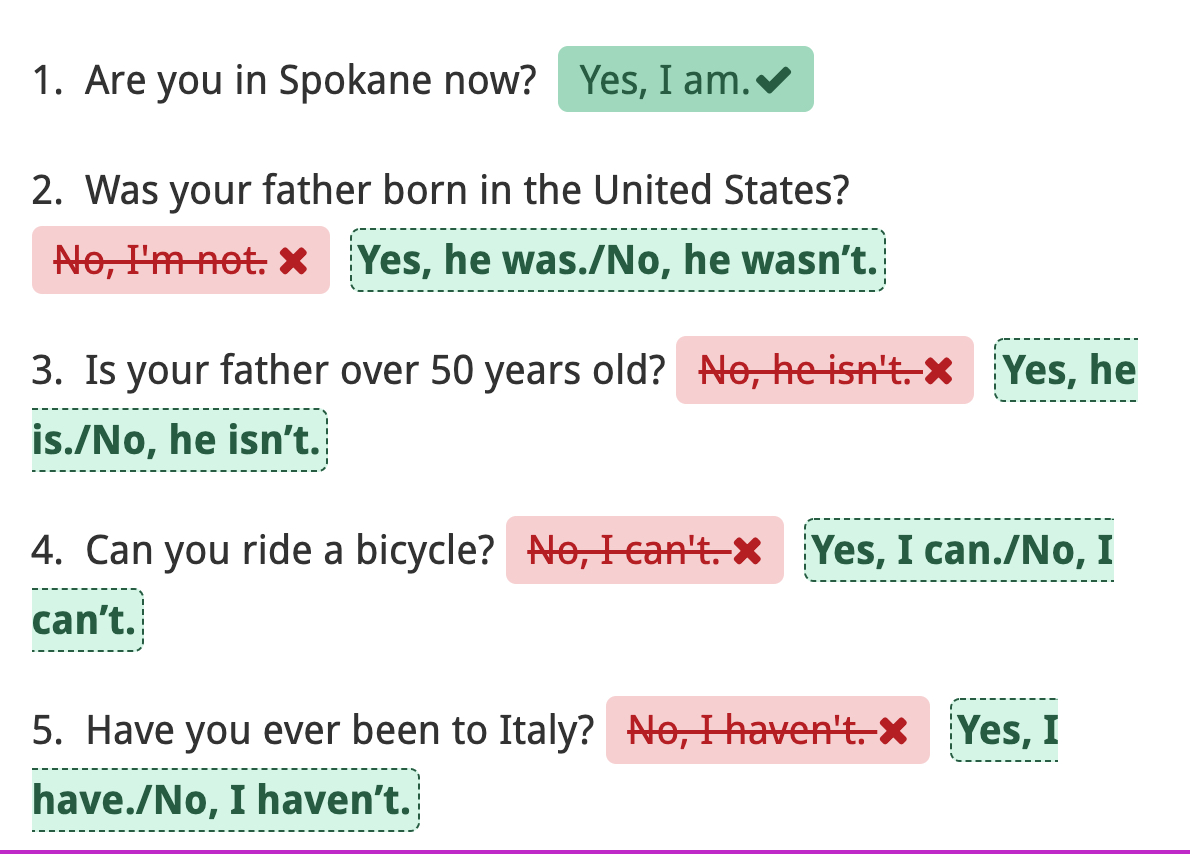Click the red X beside No, I'm not.
1190x854 pixels.
pyautogui.click(x=293, y=260)
